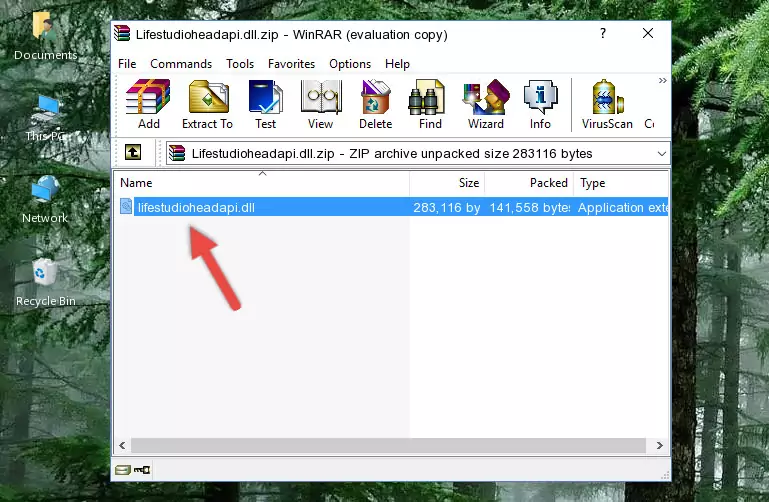
Task: Select the Recycle Bin desktop icon
Action: pyautogui.click(x=45, y=283)
